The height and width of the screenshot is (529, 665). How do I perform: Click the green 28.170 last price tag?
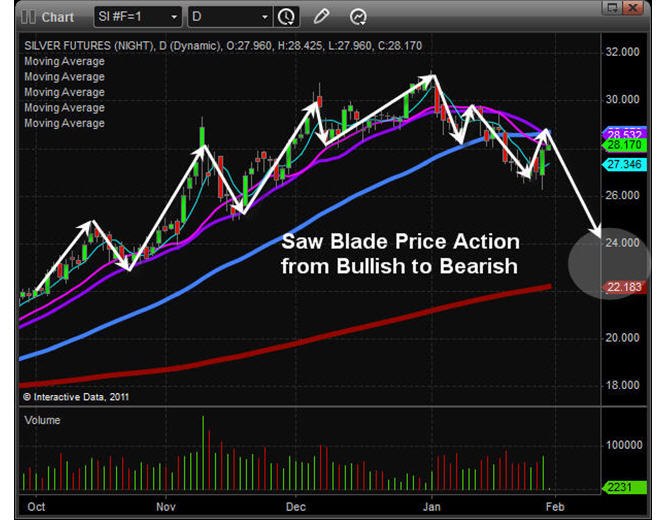click(x=625, y=145)
